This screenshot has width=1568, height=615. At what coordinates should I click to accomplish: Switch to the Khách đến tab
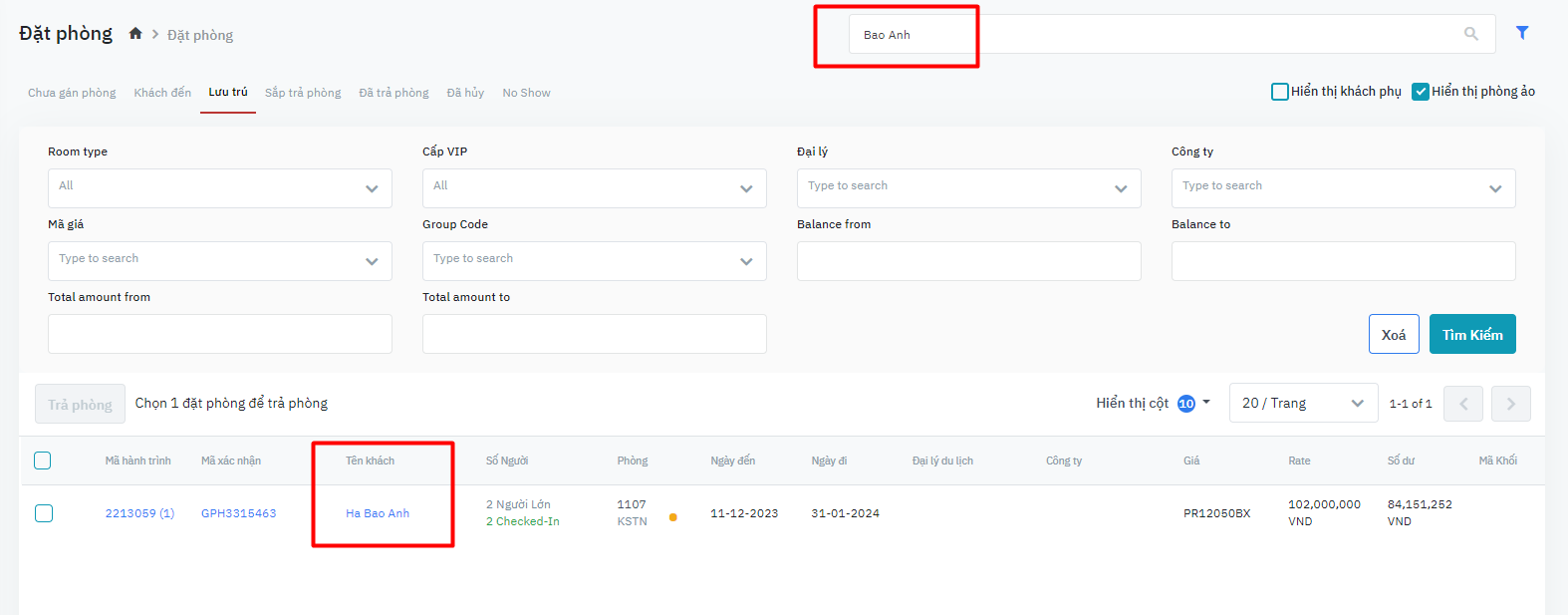162,93
